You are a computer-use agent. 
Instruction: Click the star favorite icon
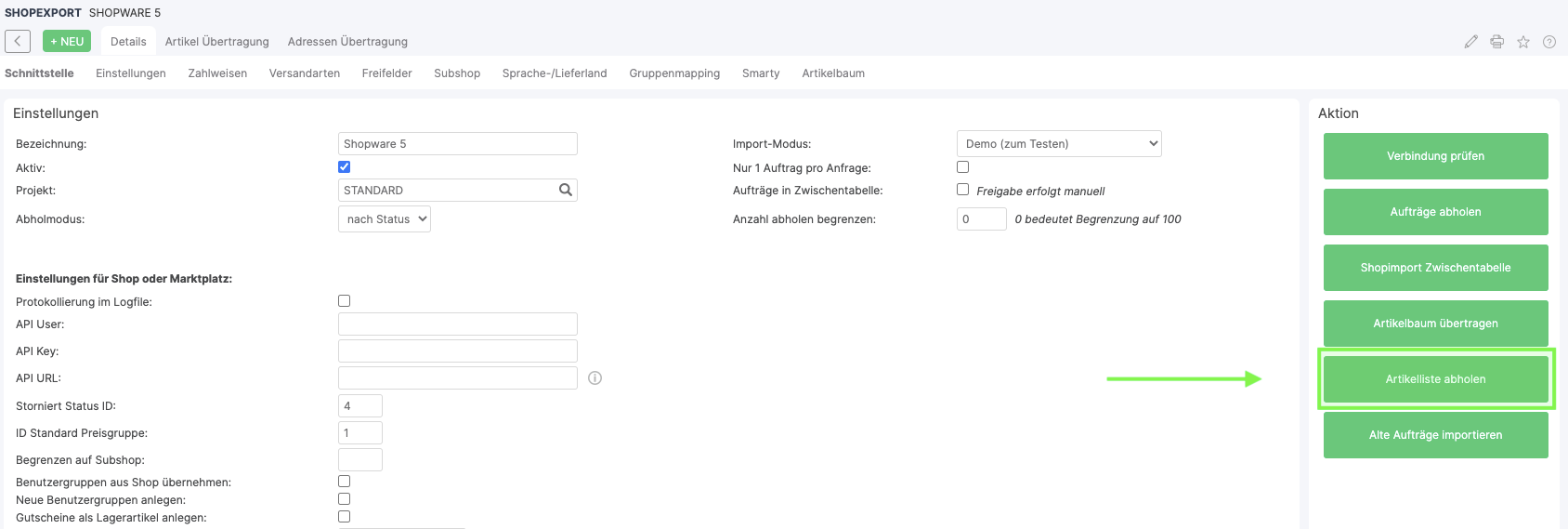pos(1523,42)
